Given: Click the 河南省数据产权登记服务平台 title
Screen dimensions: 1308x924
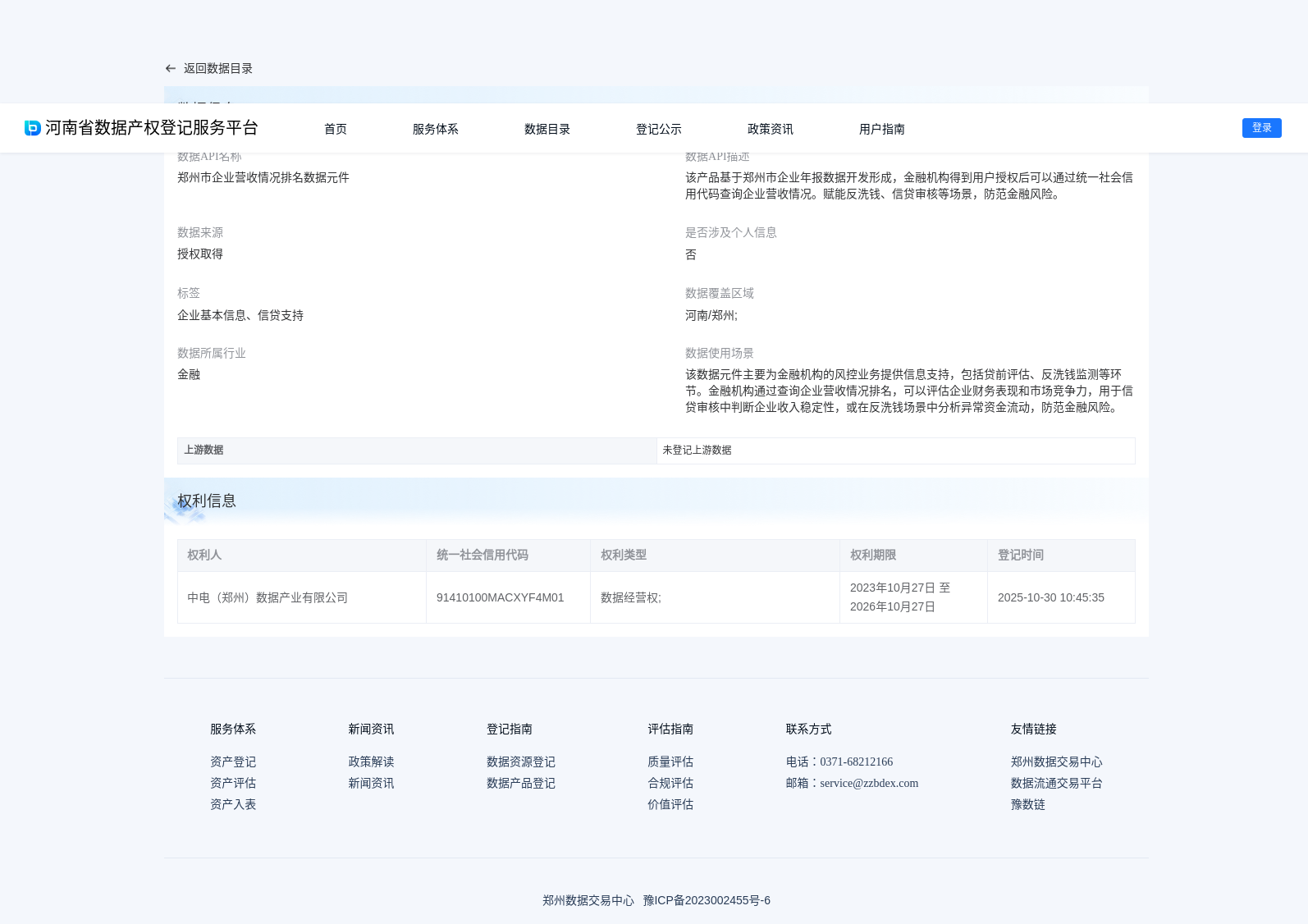Looking at the screenshot, I should [152, 128].
